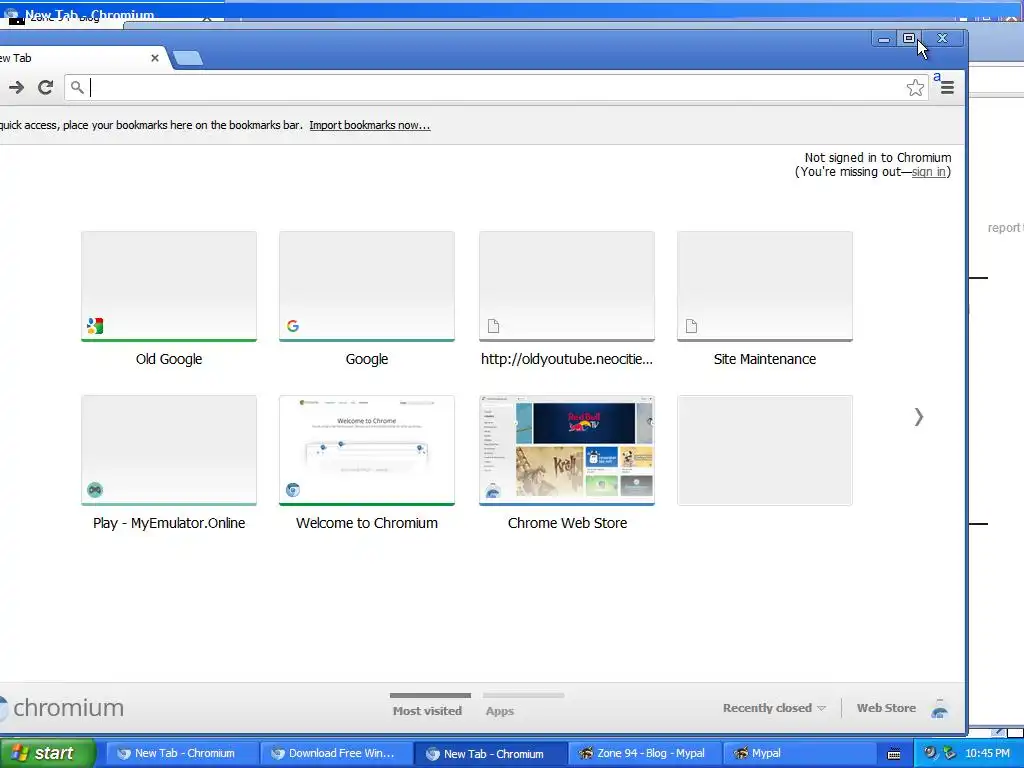This screenshot has height=768, width=1024.
Task: Open a new tab with tab button
Action: tap(188, 58)
